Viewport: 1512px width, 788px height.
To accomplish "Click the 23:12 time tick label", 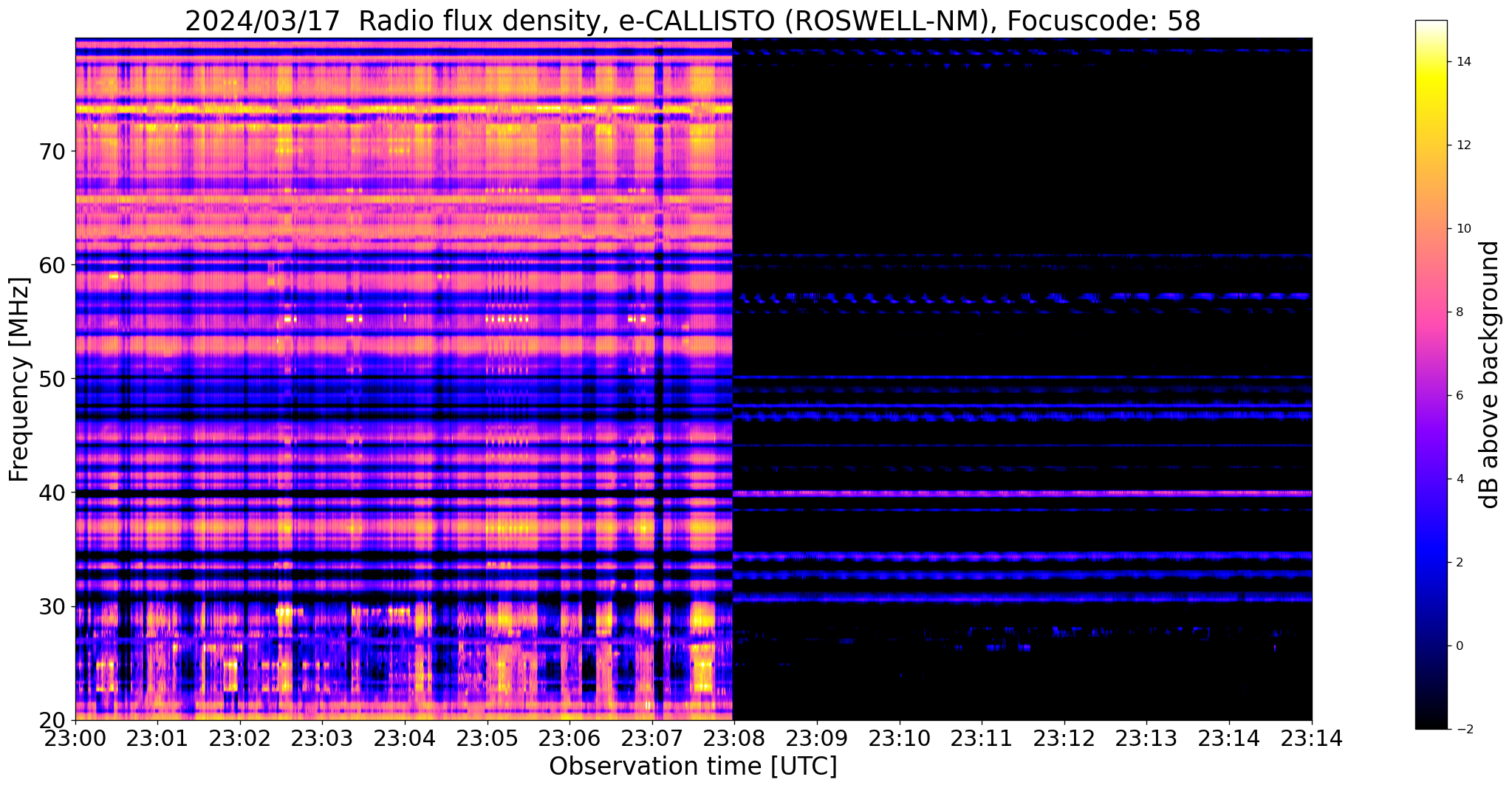I will 1065,739.
